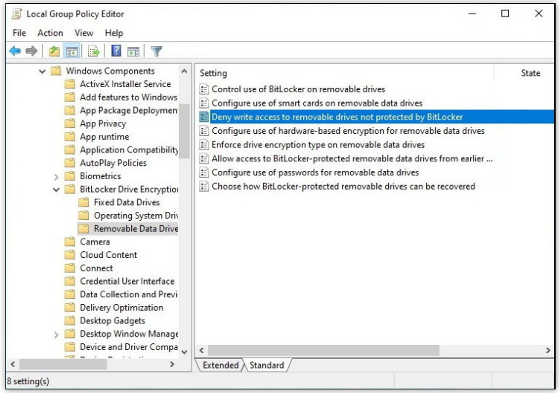Open the Help menu

click(114, 33)
